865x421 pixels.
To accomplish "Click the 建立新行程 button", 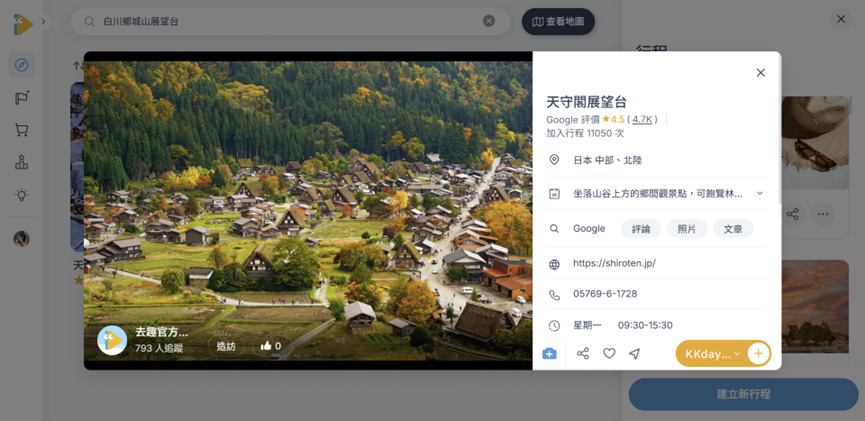I will click(743, 395).
